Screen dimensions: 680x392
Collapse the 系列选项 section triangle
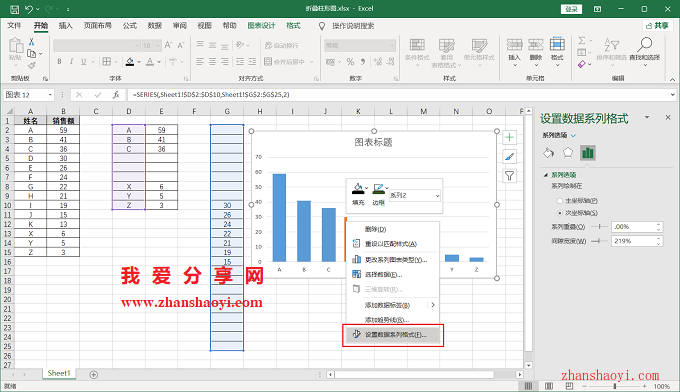pyautogui.click(x=546, y=175)
